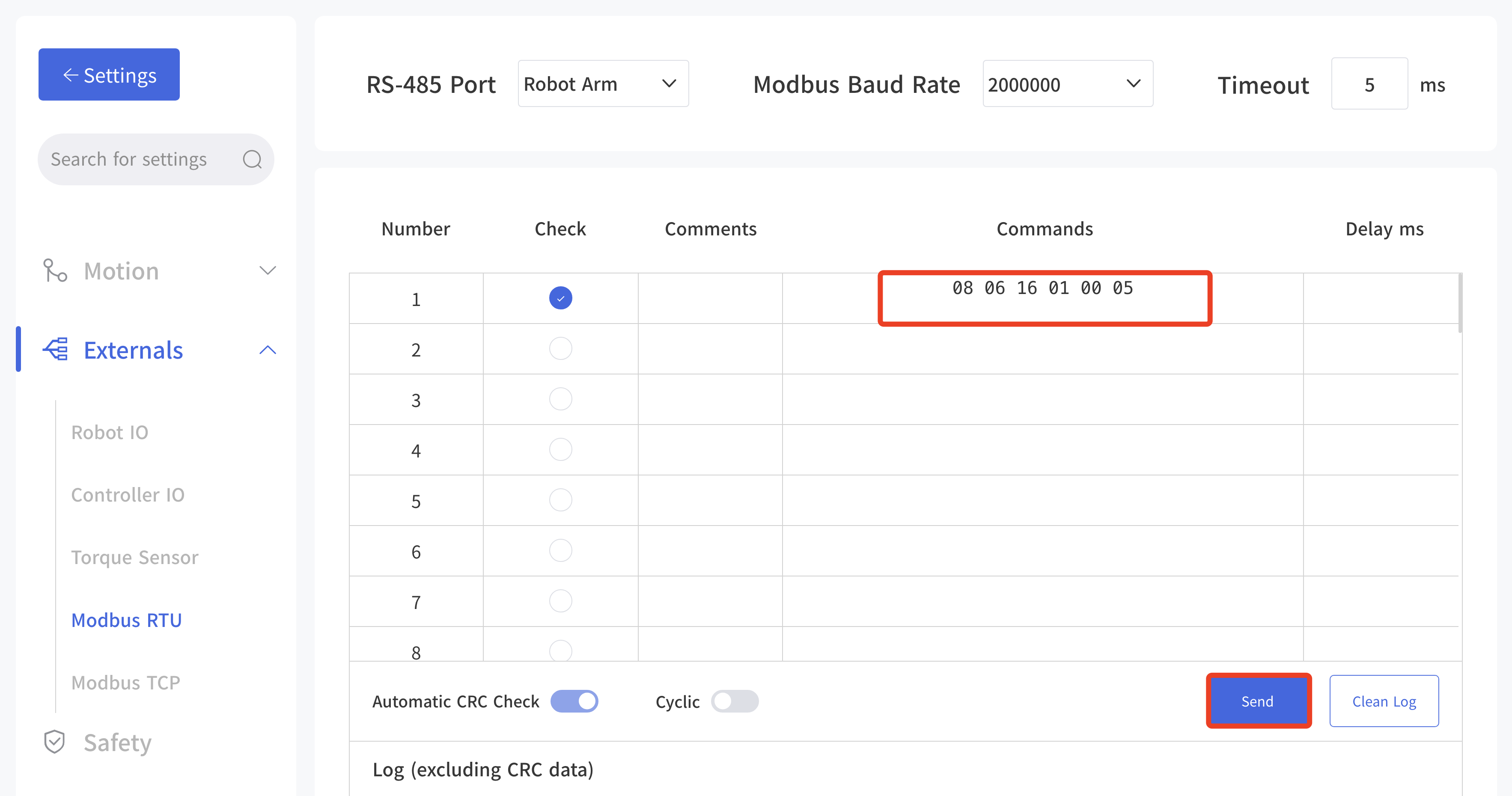Click the Externals section label

133,350
